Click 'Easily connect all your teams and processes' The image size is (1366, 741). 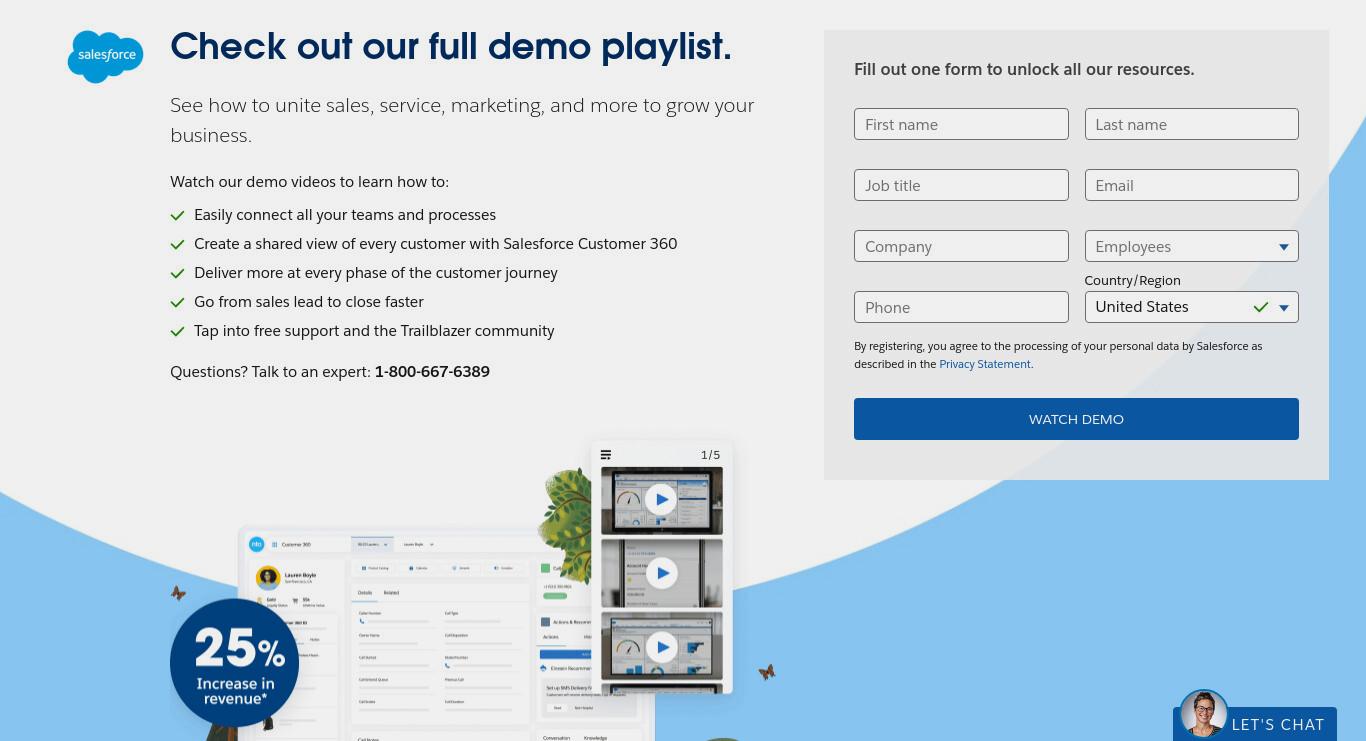coord(345,214)
